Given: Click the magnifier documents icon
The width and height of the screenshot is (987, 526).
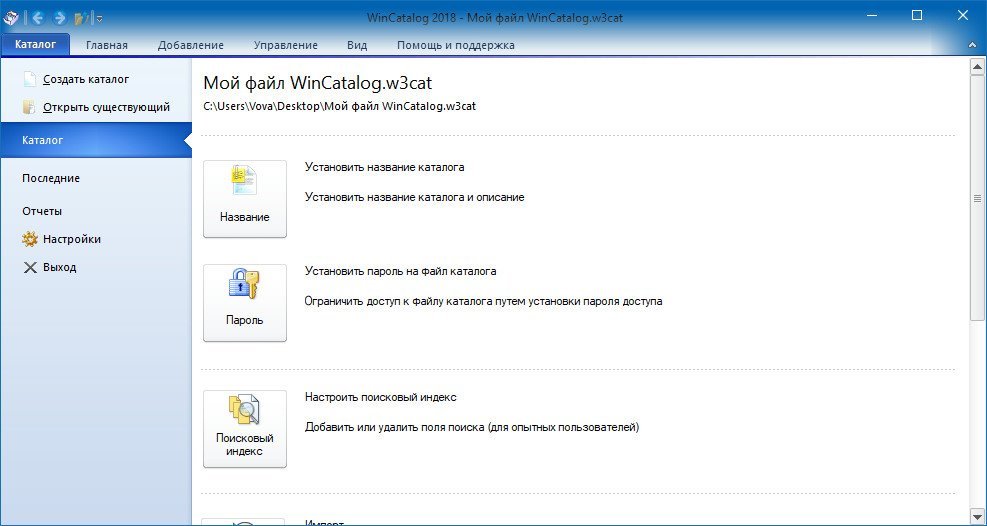Looking at the screenshot, I should [244, 409].
